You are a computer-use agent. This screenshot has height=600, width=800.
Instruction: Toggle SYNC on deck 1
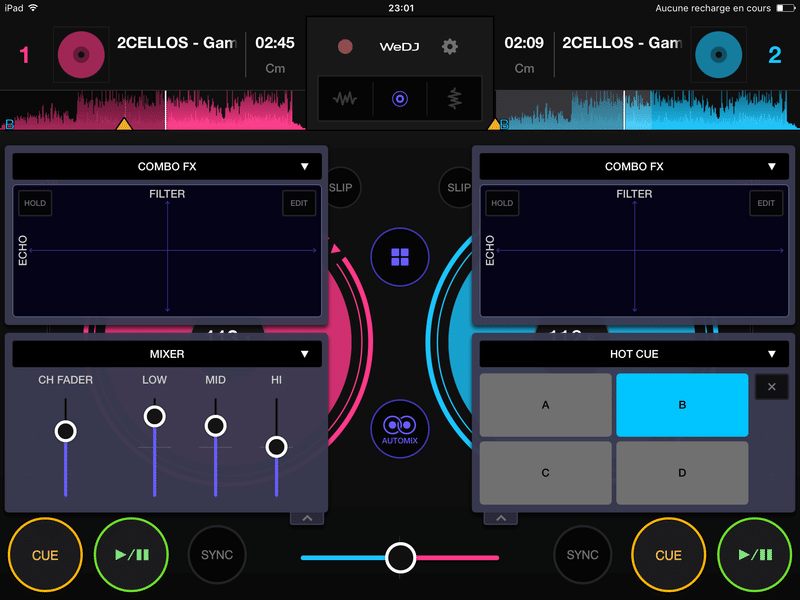[x=217, y=555]
